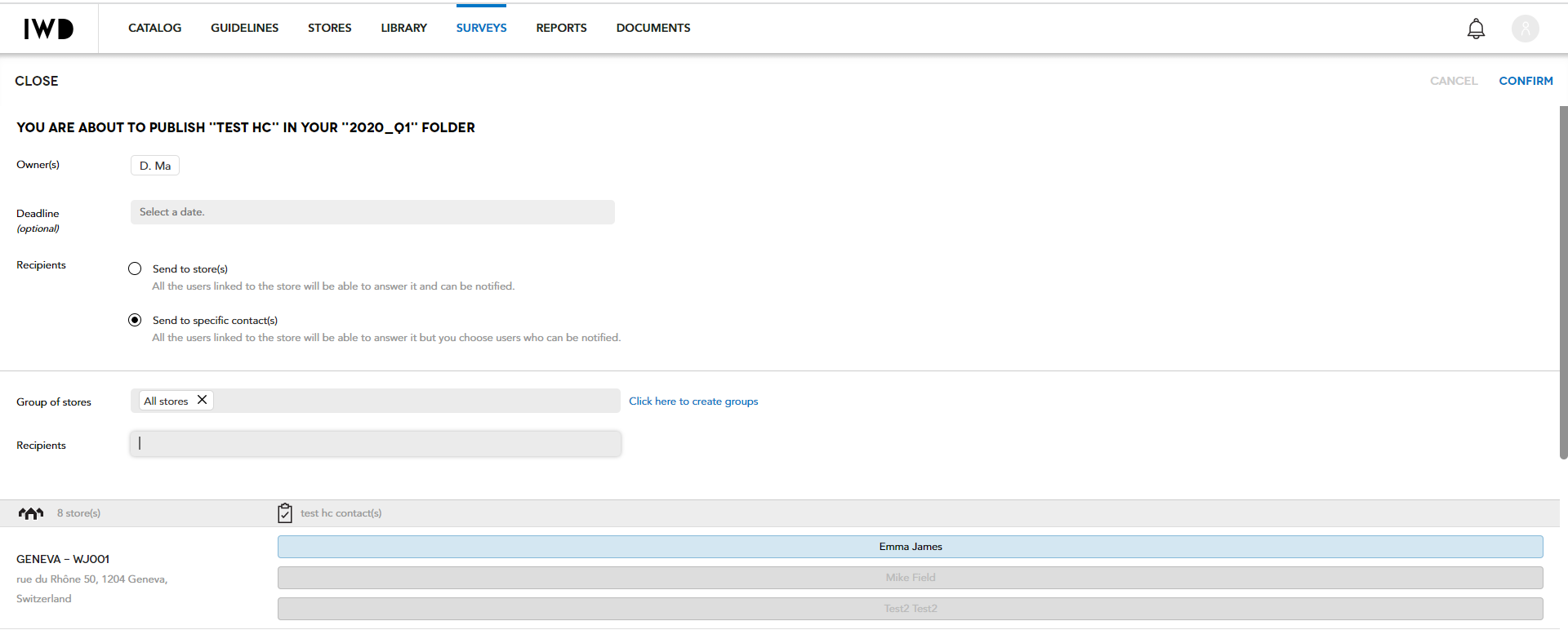Focus the Recipients search field
The width and height of the screenshot is (1568, 630).
click(x=376, y=444)
